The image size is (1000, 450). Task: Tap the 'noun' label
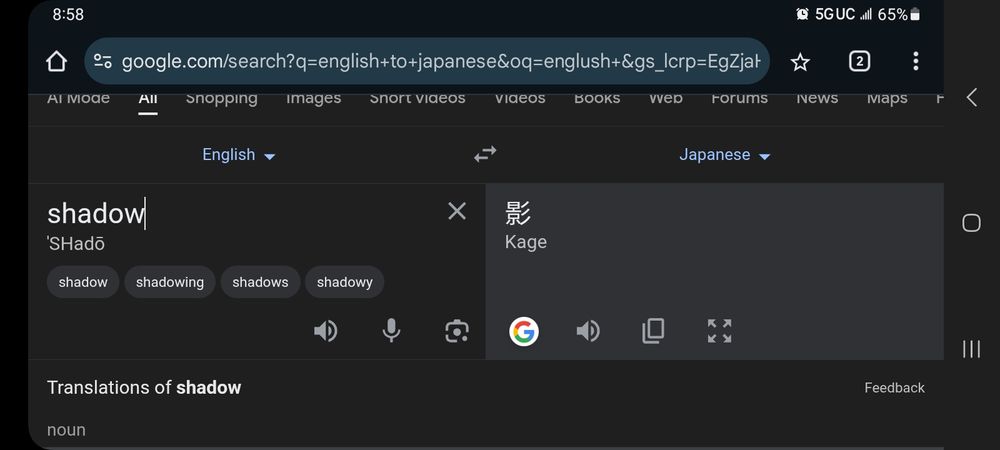click(66, 430)
